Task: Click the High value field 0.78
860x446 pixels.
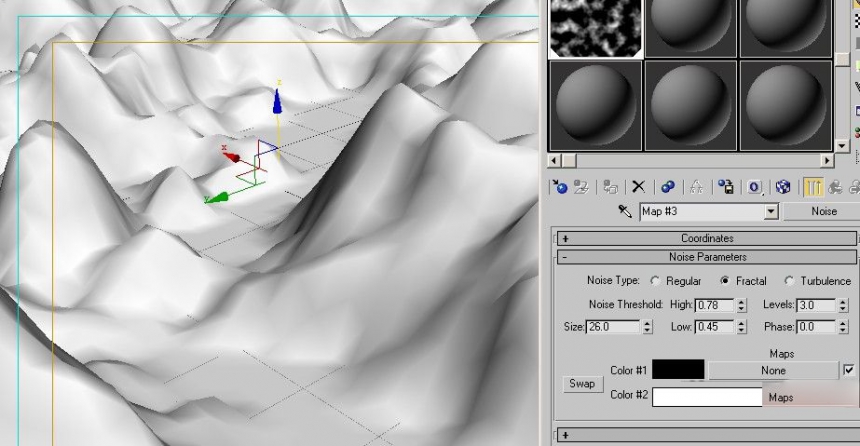Action: coord(715,306)
